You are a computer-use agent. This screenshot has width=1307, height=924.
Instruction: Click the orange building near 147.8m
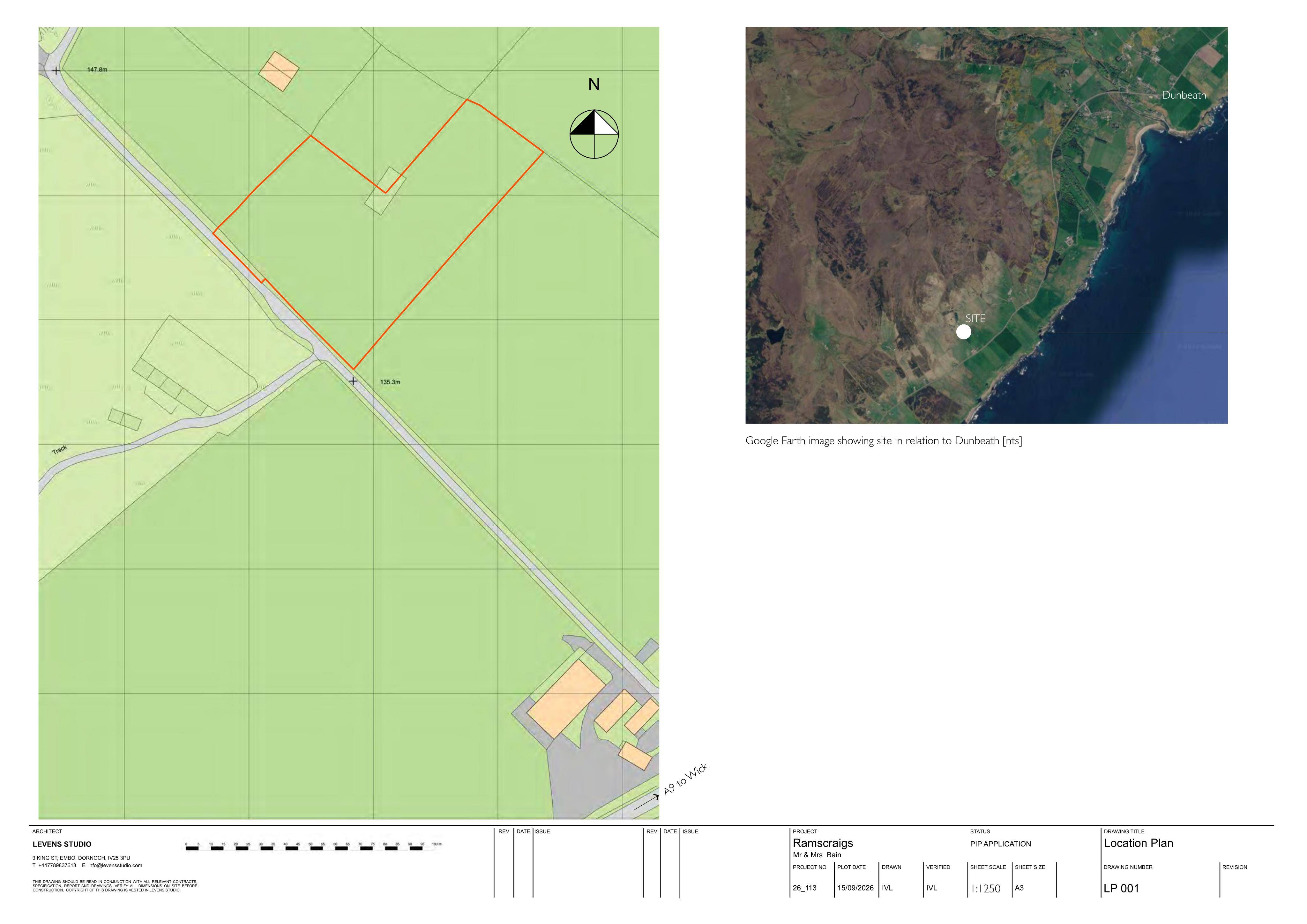tap(279, 71)
